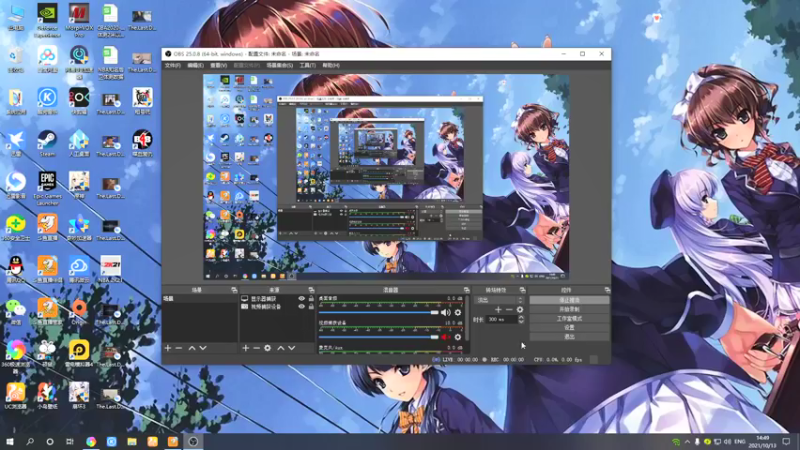Screen dimensions: 800x450
Task: Open the Tools menu in OBS
Action: (307, 65)
